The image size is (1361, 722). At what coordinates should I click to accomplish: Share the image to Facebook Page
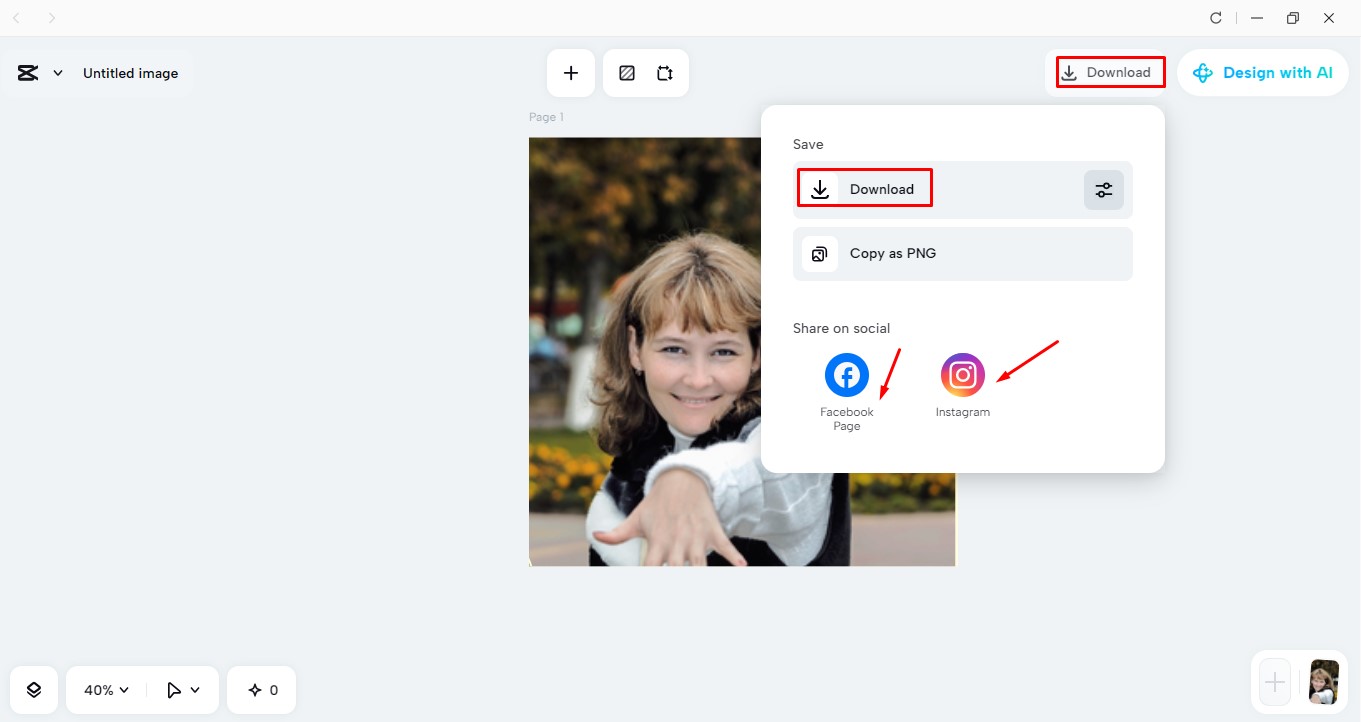coord(846,374)
